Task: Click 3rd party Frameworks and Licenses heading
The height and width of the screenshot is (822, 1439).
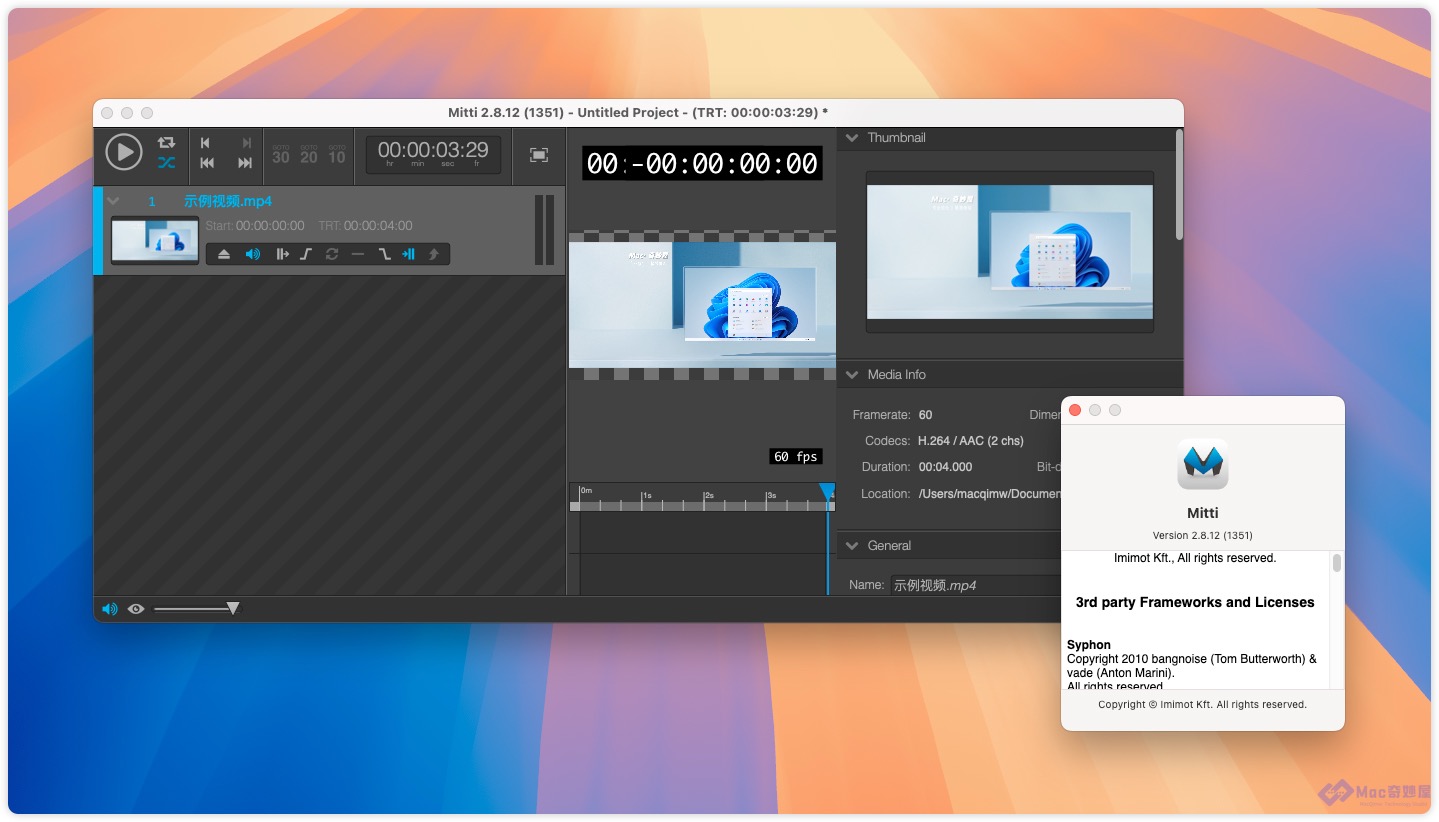Action: (x=1195, y=602)
